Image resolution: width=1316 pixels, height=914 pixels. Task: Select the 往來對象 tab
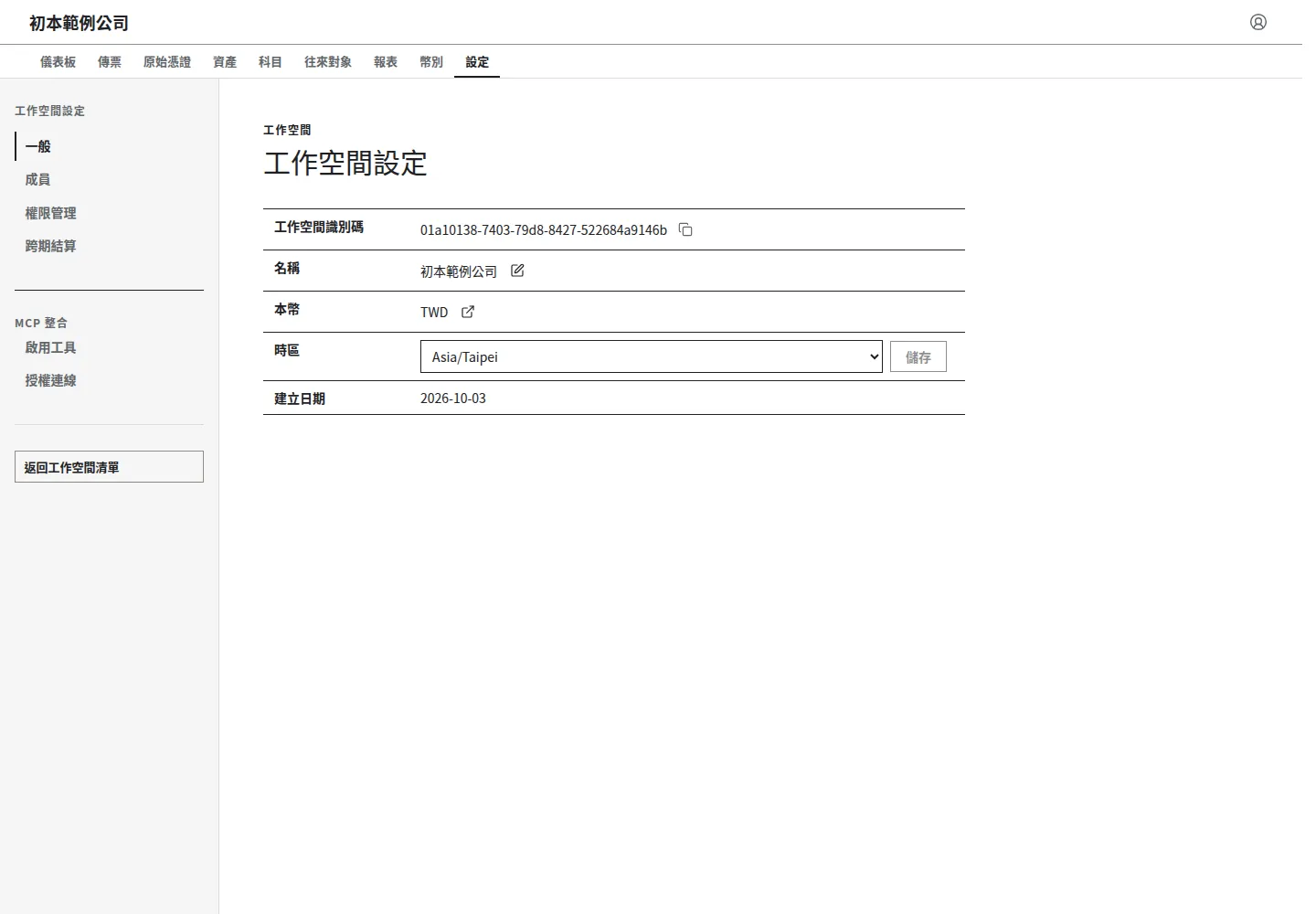click(x=328, y=62)
